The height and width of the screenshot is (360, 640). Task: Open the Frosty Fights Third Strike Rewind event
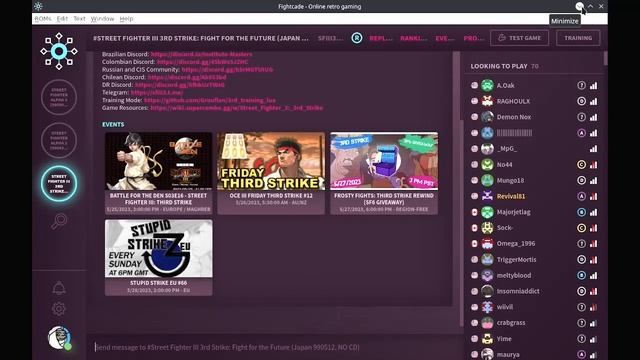(384, 173)
